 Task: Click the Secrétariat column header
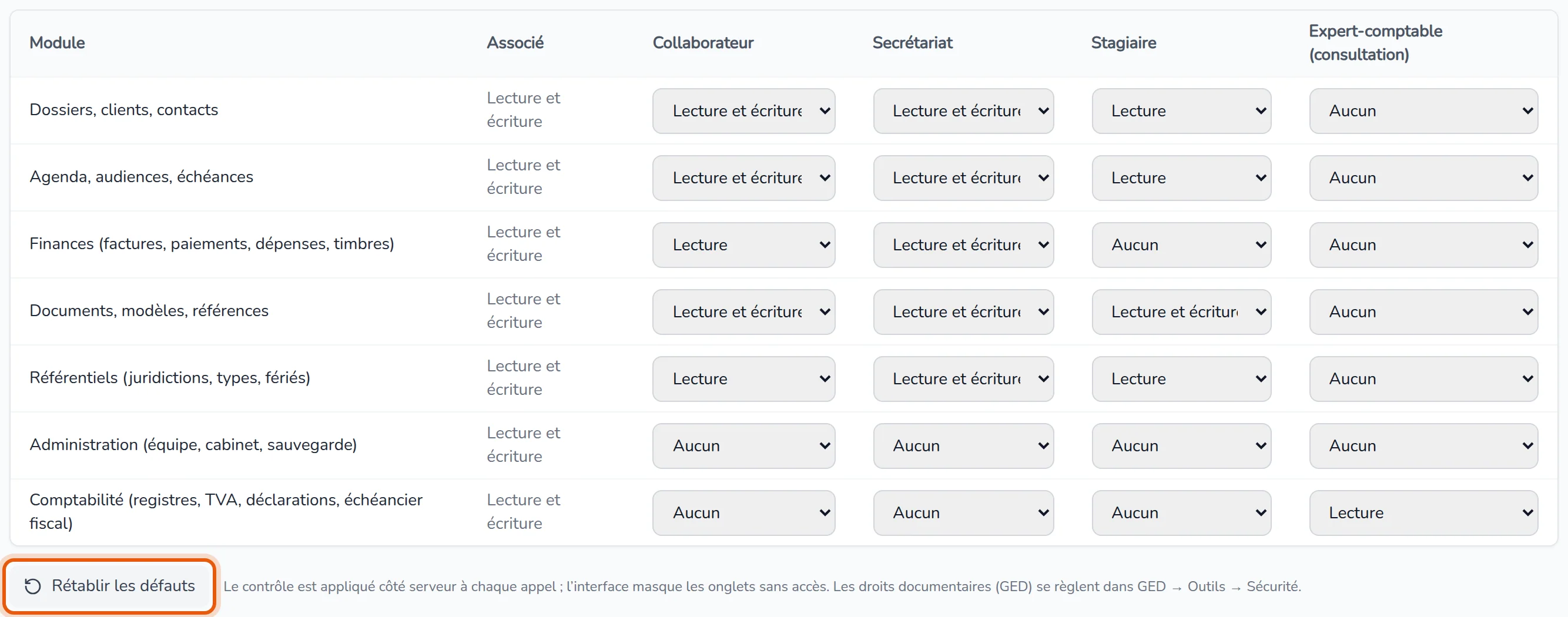point(912,42)
